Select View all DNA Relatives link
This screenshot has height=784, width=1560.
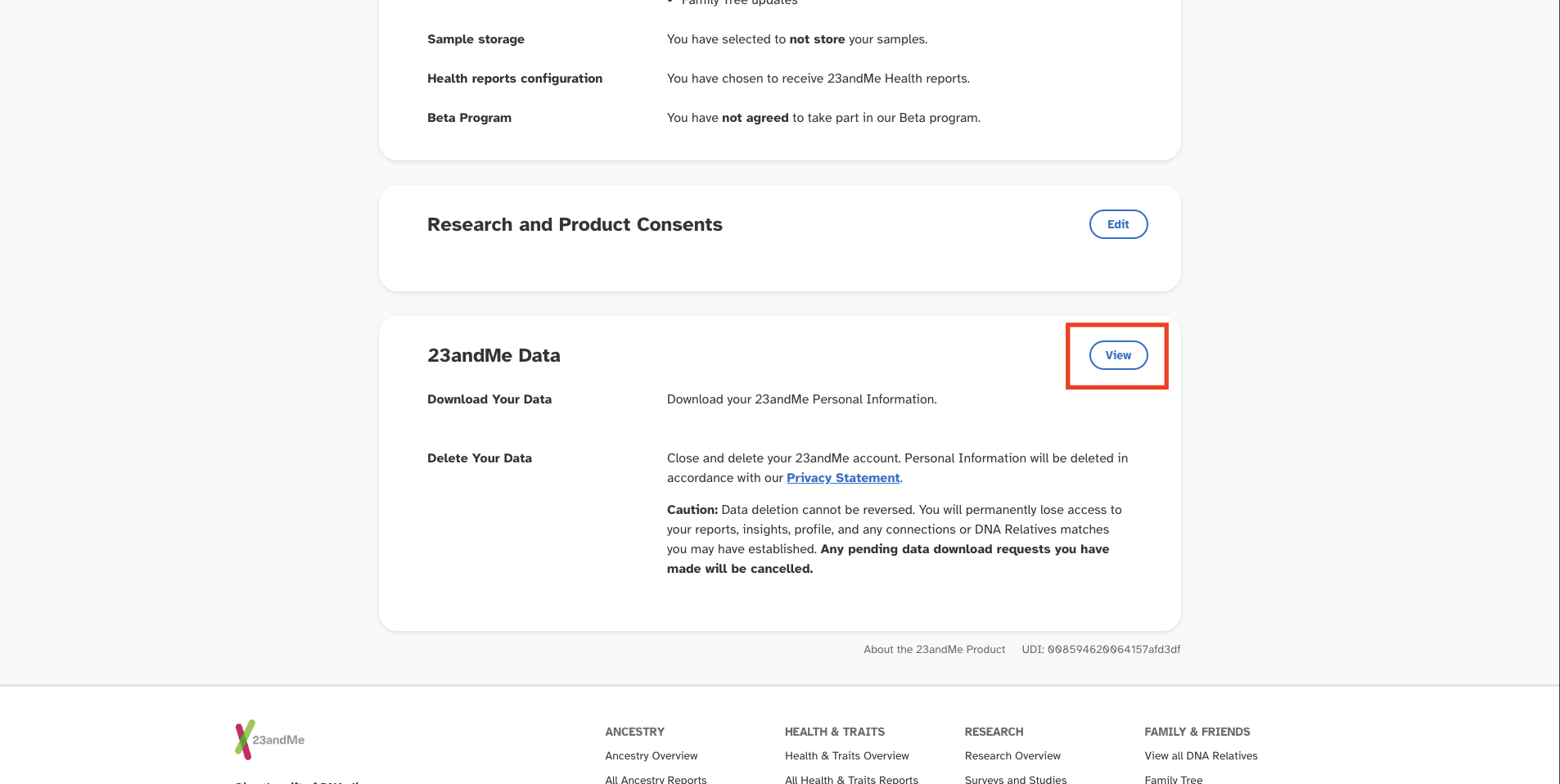coord(1201,756)
